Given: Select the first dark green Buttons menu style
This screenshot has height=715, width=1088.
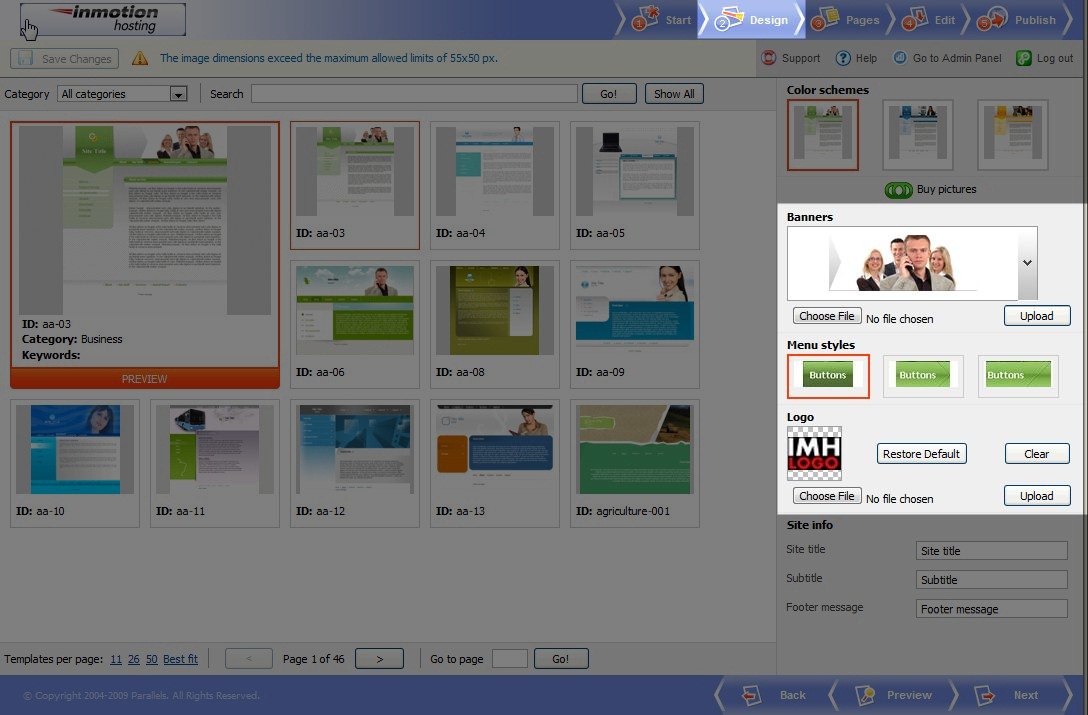Looking at the screenshot, I should tap(828, 376).
